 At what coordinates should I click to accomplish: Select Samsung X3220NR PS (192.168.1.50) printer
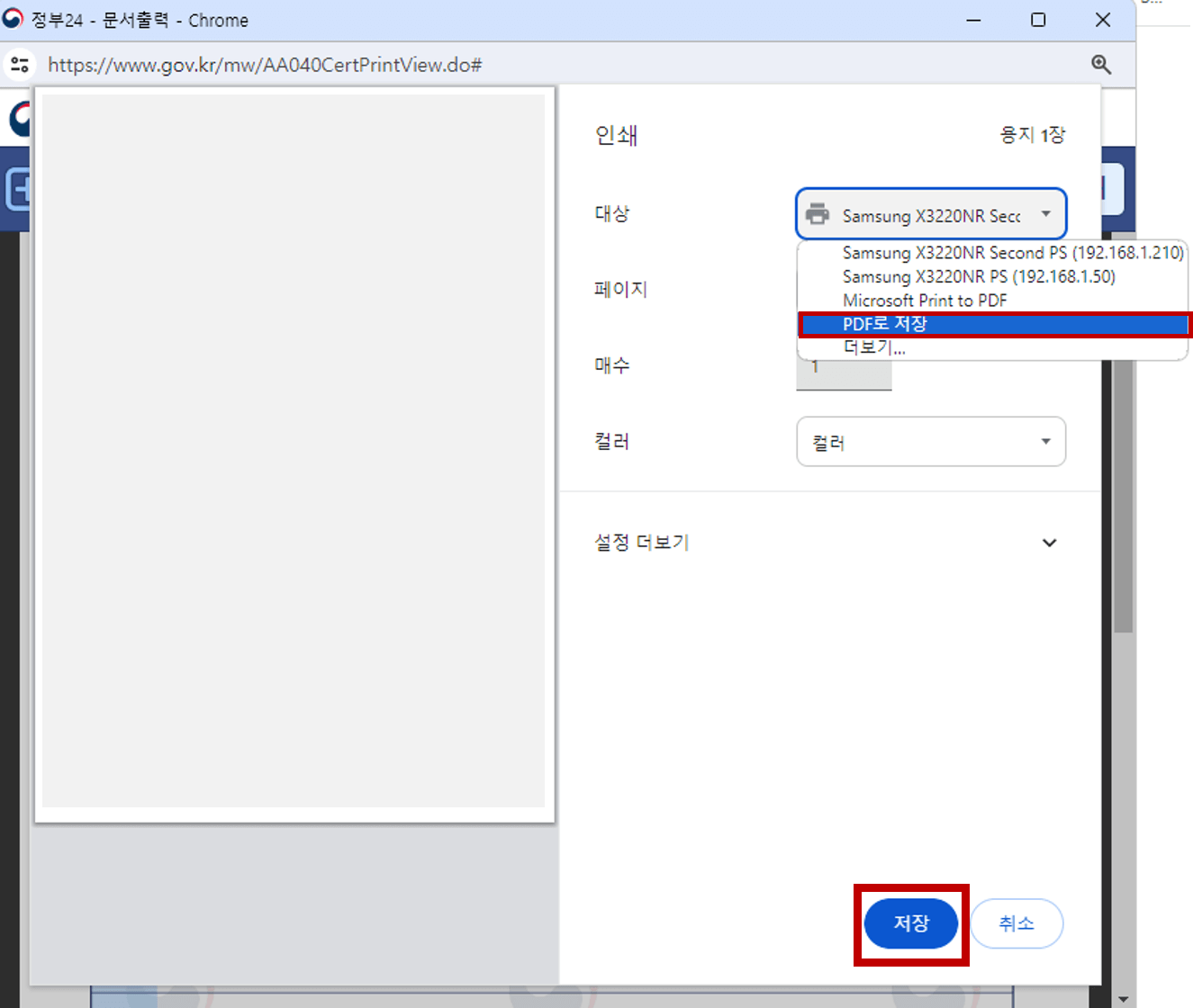point(979,276)
